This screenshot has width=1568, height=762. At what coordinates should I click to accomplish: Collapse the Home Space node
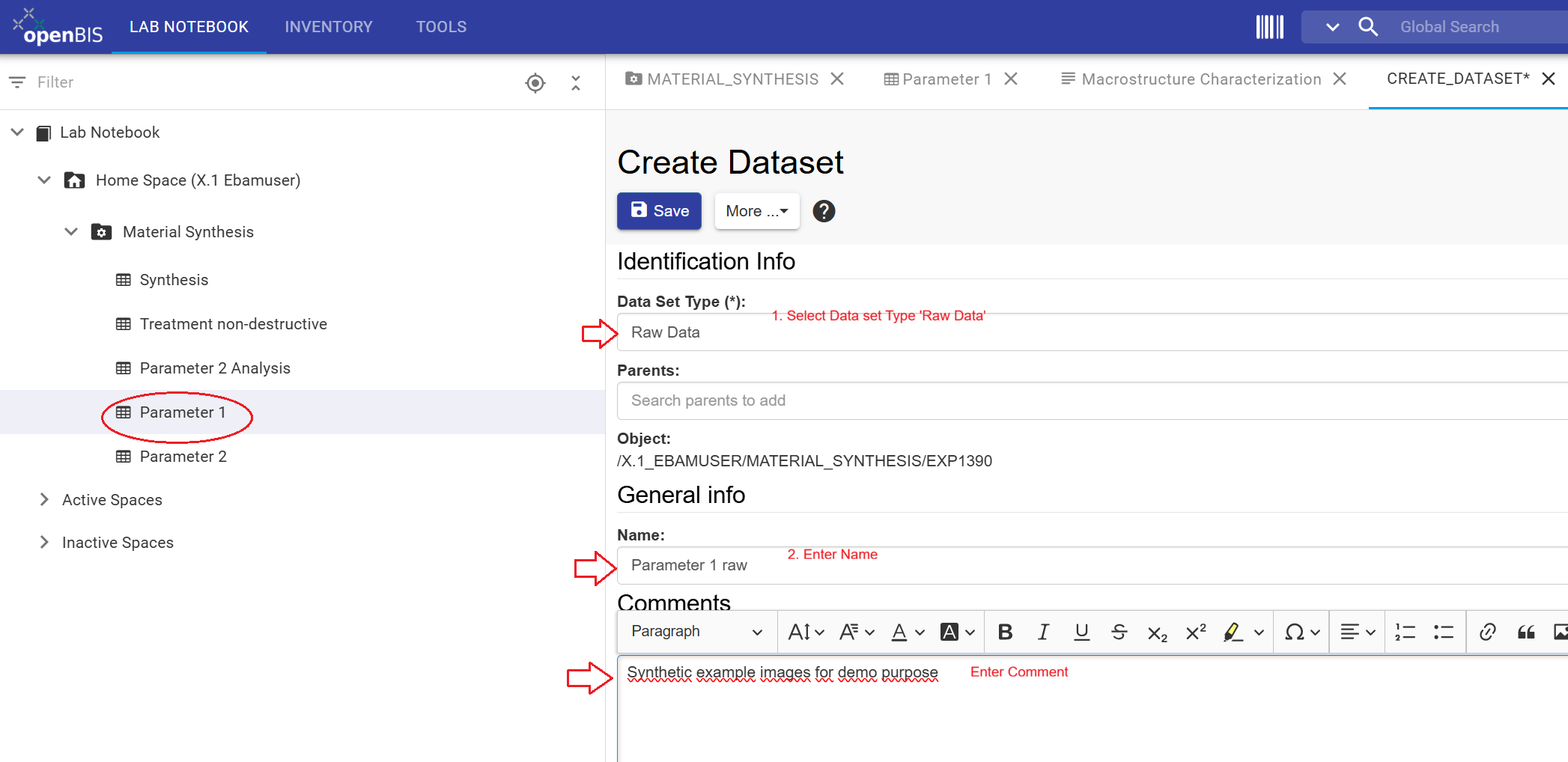44,180
